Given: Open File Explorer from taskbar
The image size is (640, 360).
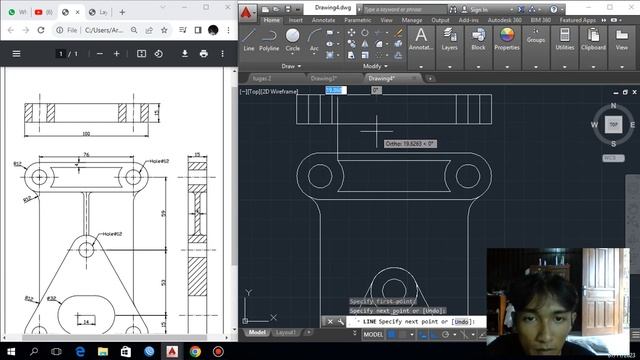Looking at the screenshot, I should [x=103, y=351].
